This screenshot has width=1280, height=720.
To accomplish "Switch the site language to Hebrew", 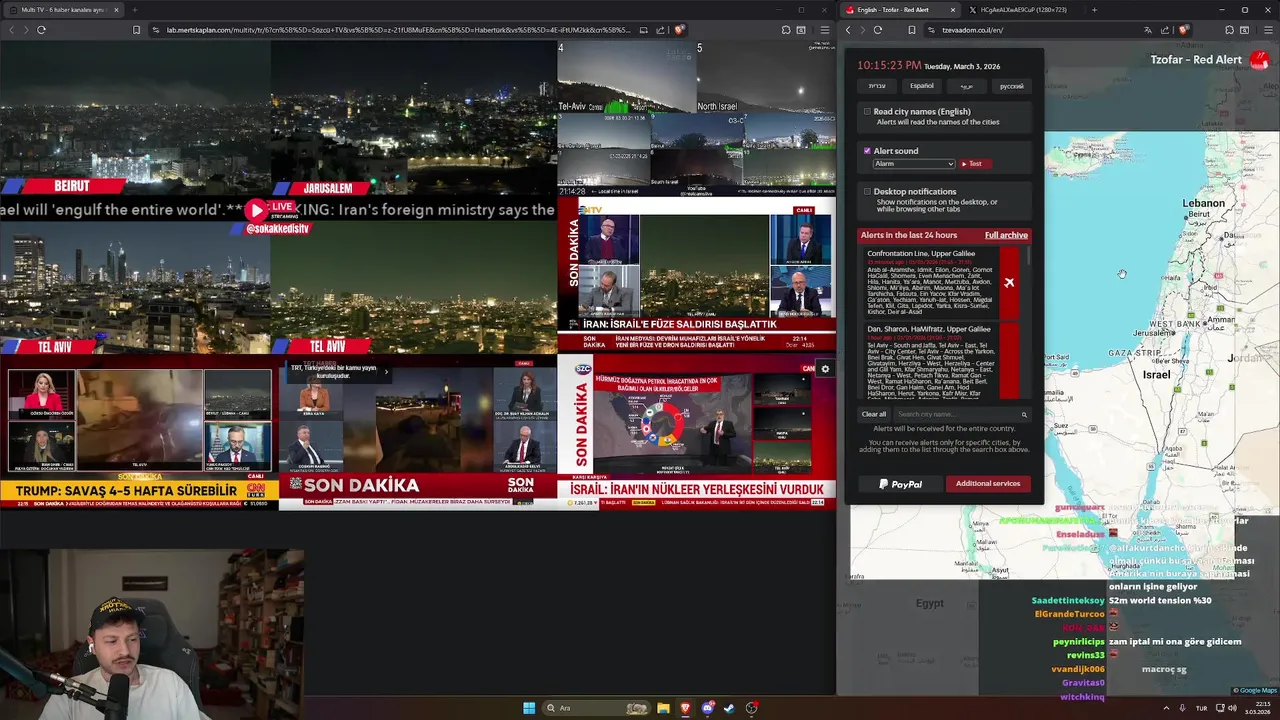I will coord(877,86).
